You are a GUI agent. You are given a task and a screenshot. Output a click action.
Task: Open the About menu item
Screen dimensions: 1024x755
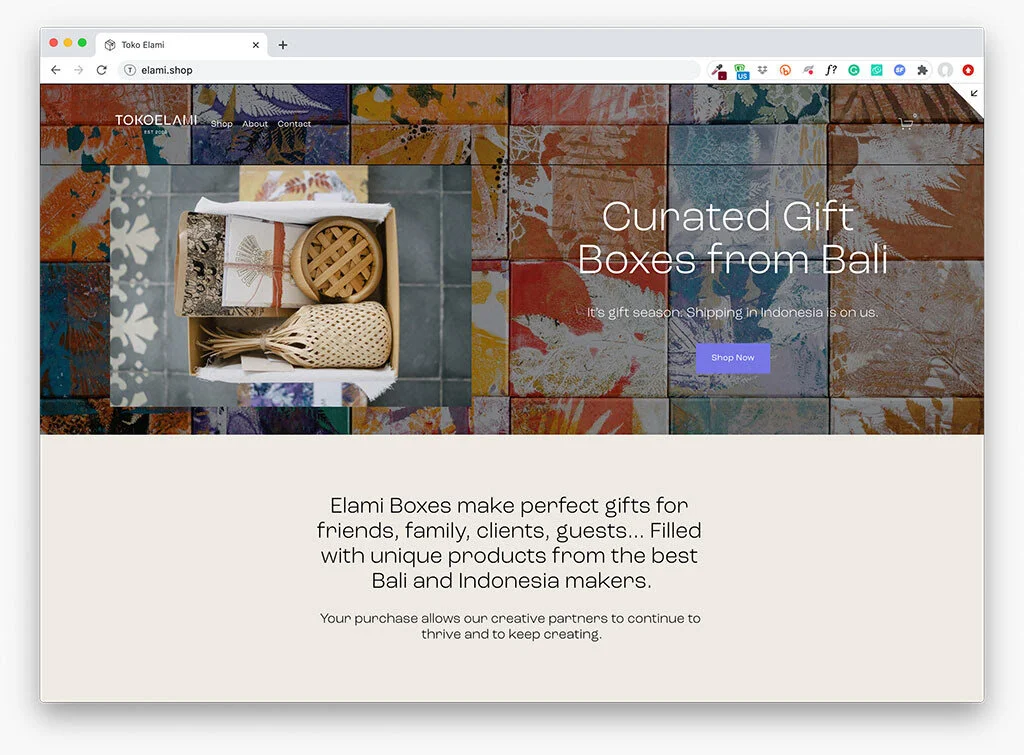tap(255, 123)
